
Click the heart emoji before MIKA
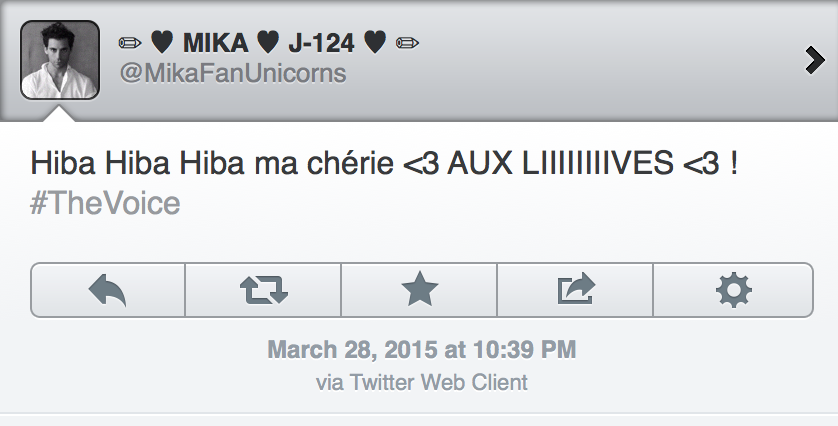[161, 43]
